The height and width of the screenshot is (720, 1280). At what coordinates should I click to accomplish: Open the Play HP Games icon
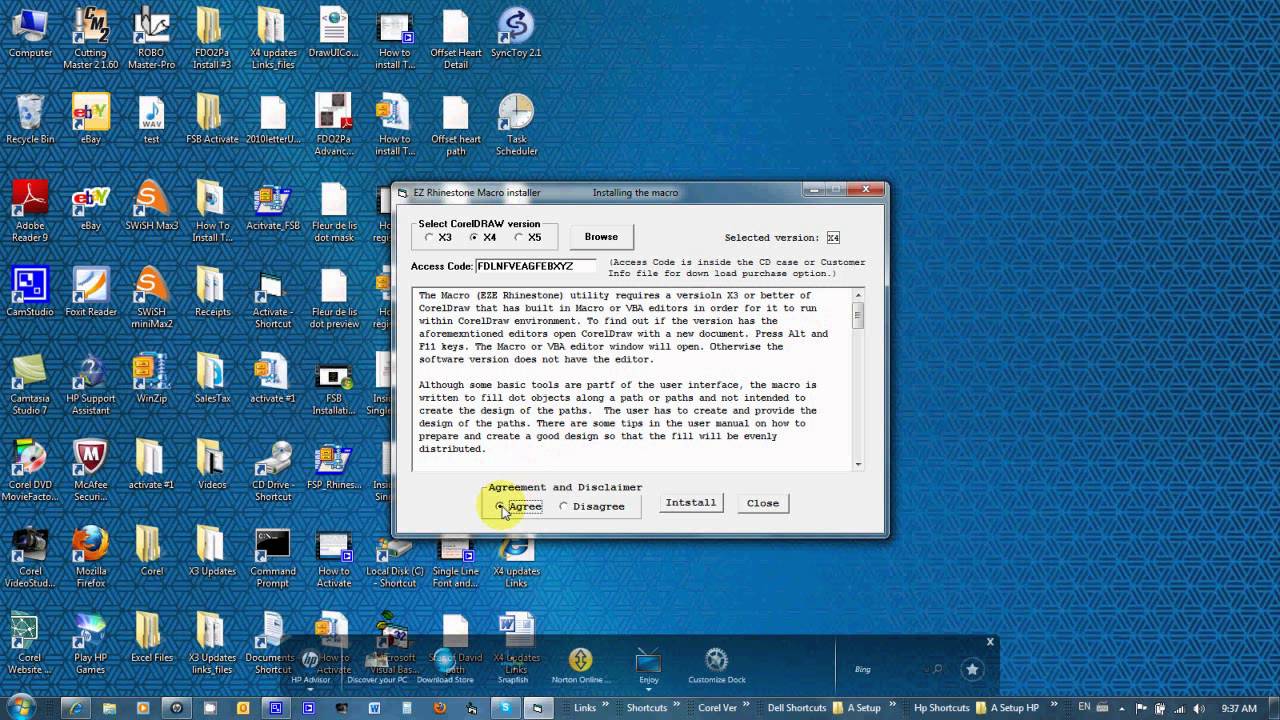click(91, 644)
